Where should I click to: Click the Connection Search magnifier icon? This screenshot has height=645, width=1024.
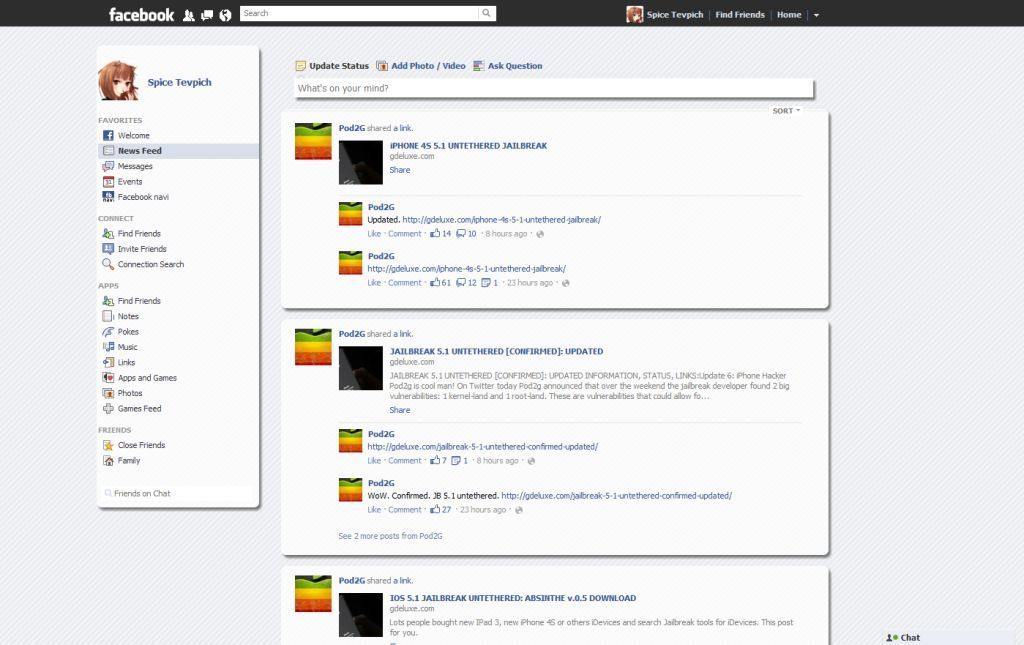click(x=108, y=264)
